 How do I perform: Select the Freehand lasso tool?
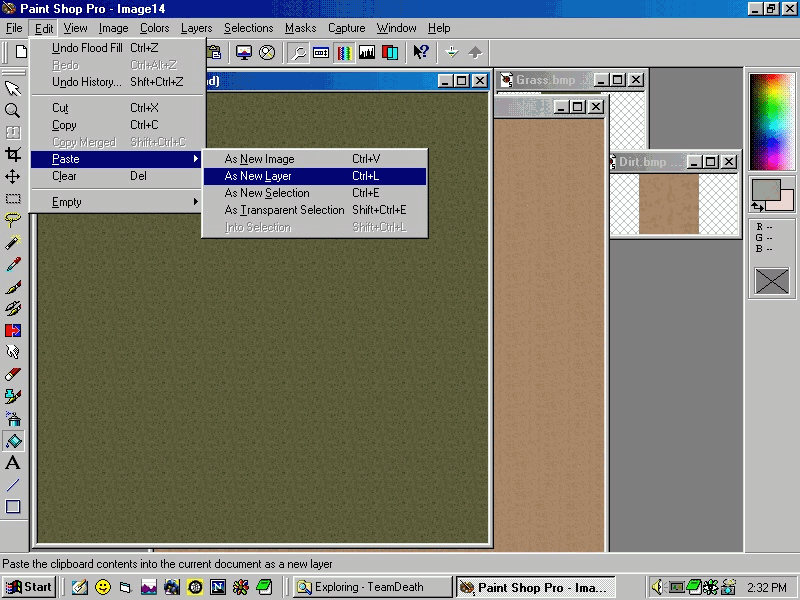(13, 220)
